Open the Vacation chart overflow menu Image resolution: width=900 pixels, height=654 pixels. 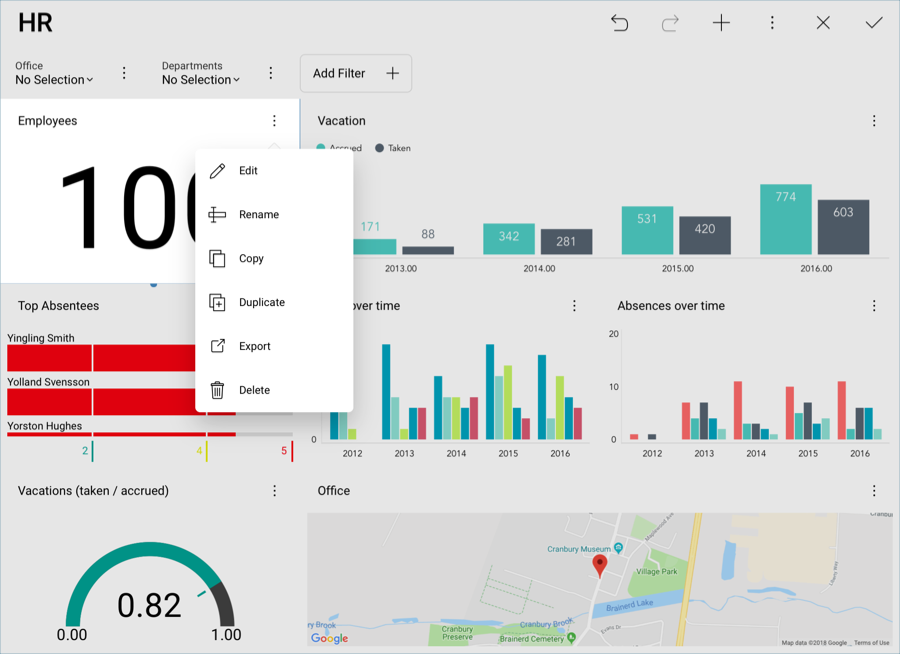point(874,121)
